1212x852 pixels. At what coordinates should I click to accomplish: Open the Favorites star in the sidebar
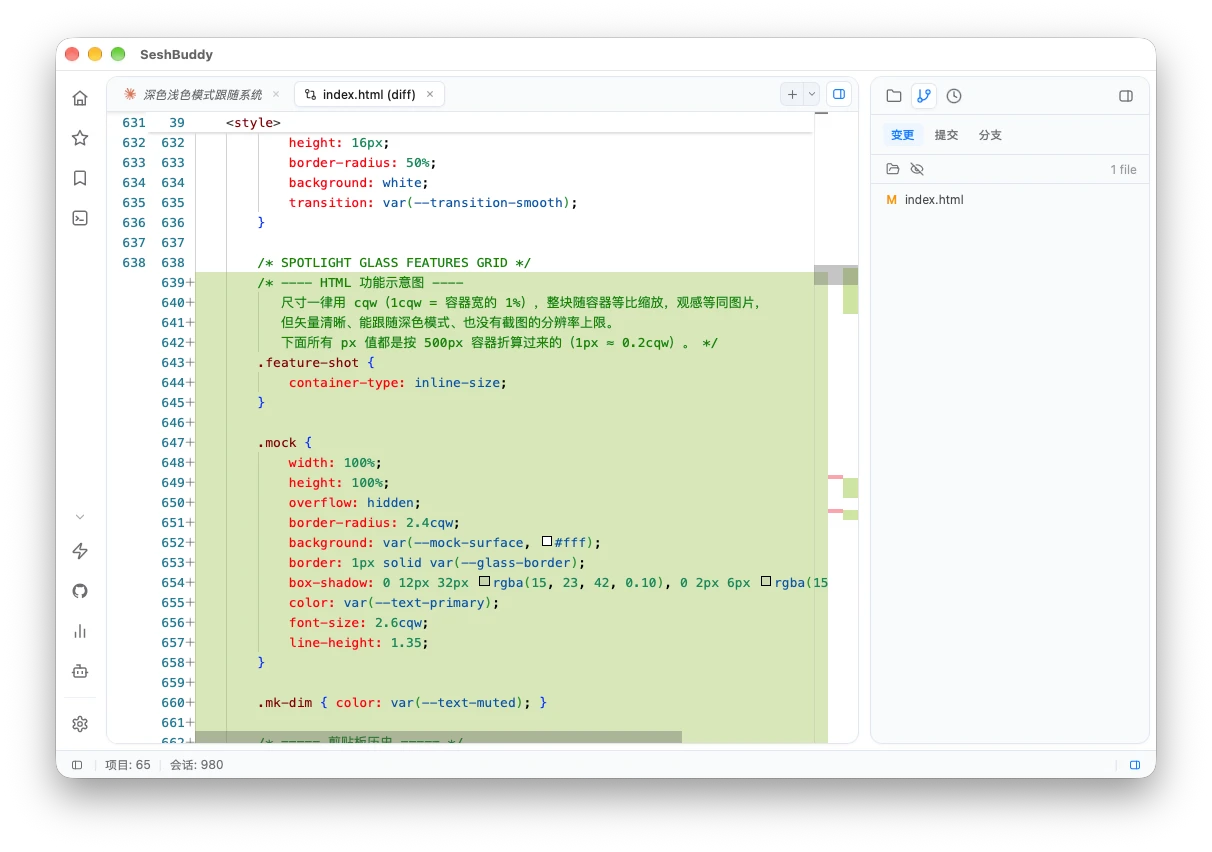(x=80, y=138)
